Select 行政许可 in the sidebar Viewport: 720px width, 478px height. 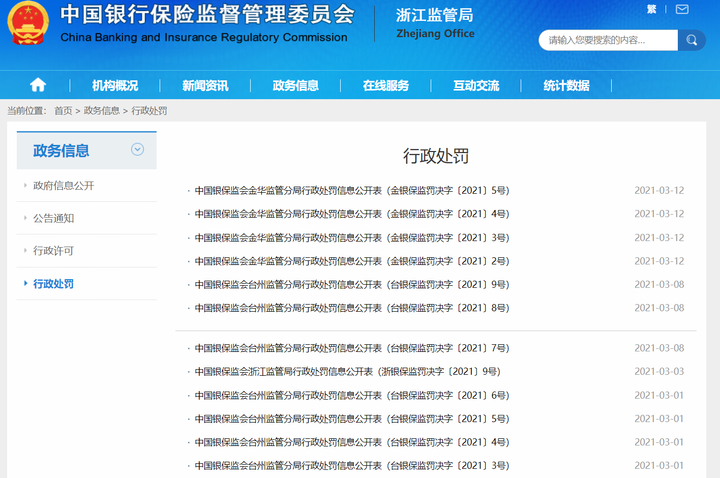pyautogui.click(x=54, y=251)
